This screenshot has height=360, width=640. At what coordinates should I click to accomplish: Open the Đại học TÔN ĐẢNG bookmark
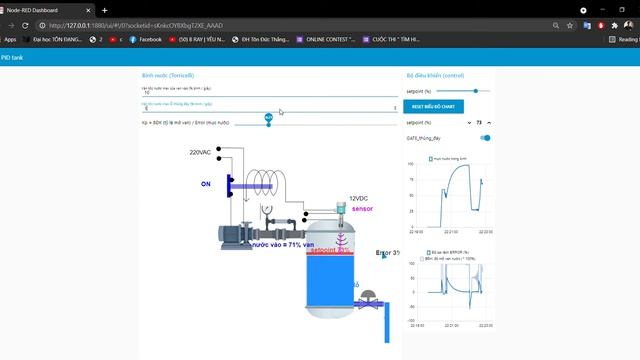[x=53, y=40]
